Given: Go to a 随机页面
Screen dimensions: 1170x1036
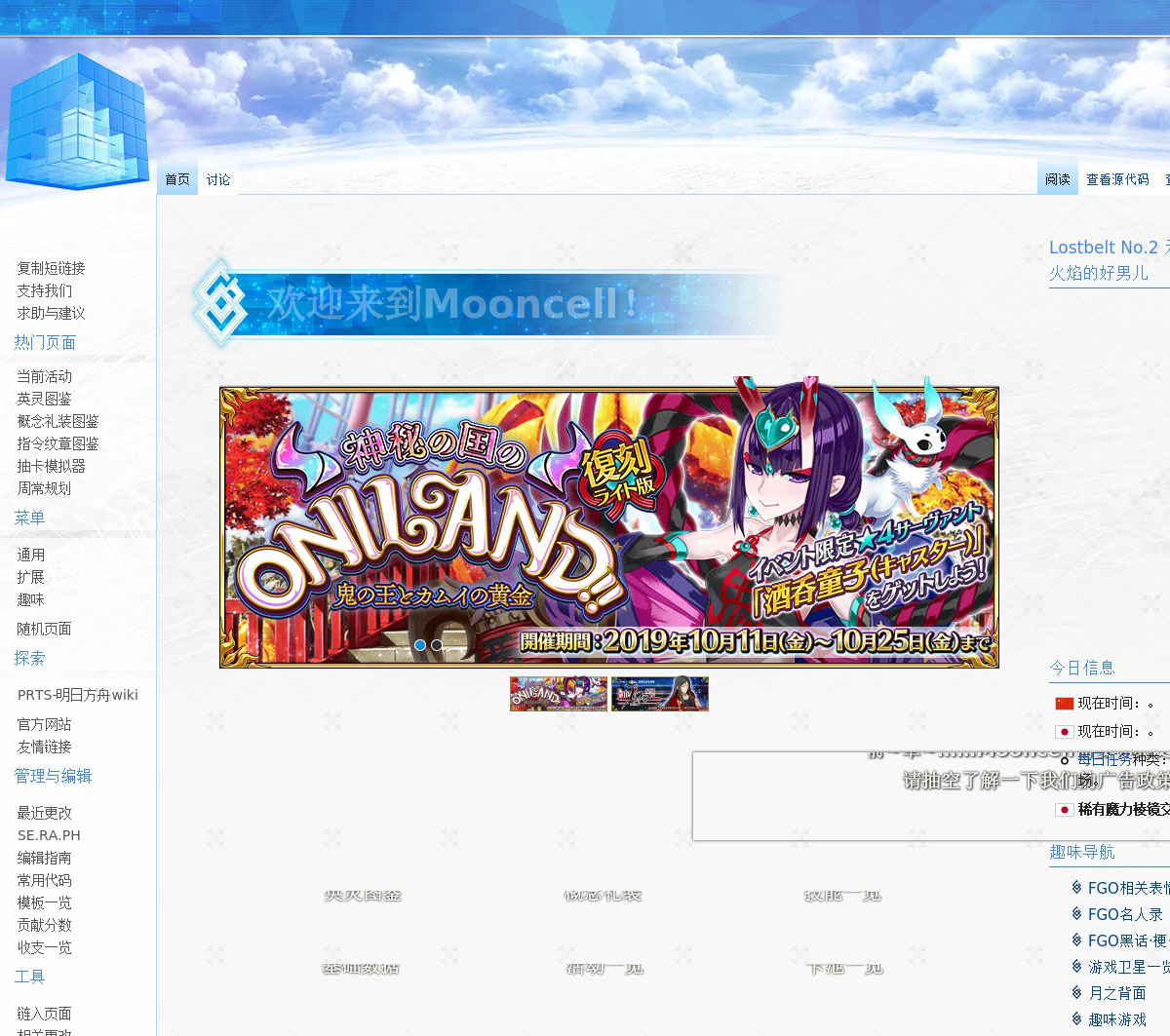Looking at the screenshot, I should click(x=44, y=629).
